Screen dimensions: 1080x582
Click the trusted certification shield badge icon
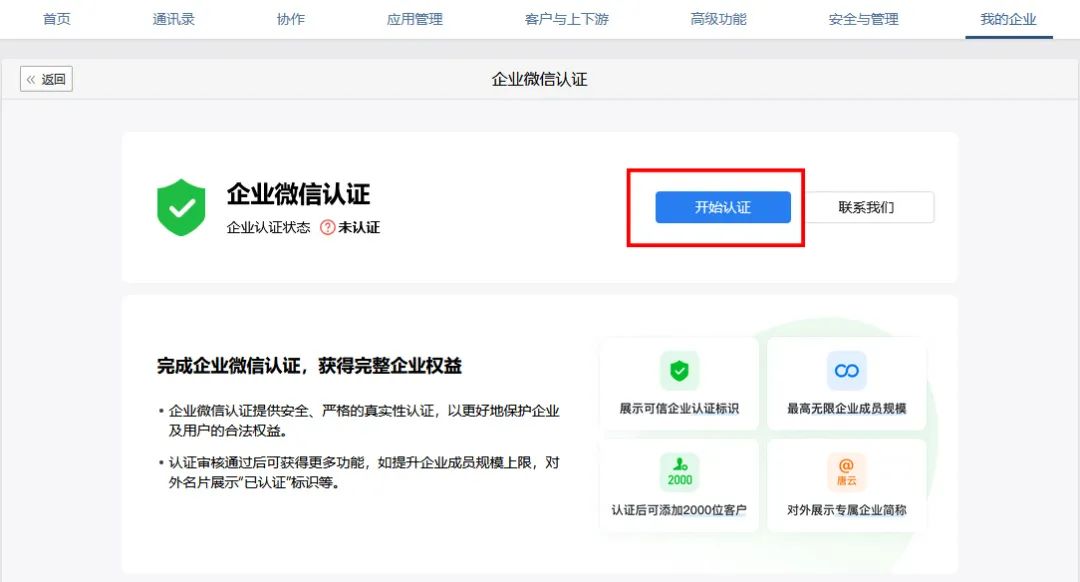tap(679, 371)
